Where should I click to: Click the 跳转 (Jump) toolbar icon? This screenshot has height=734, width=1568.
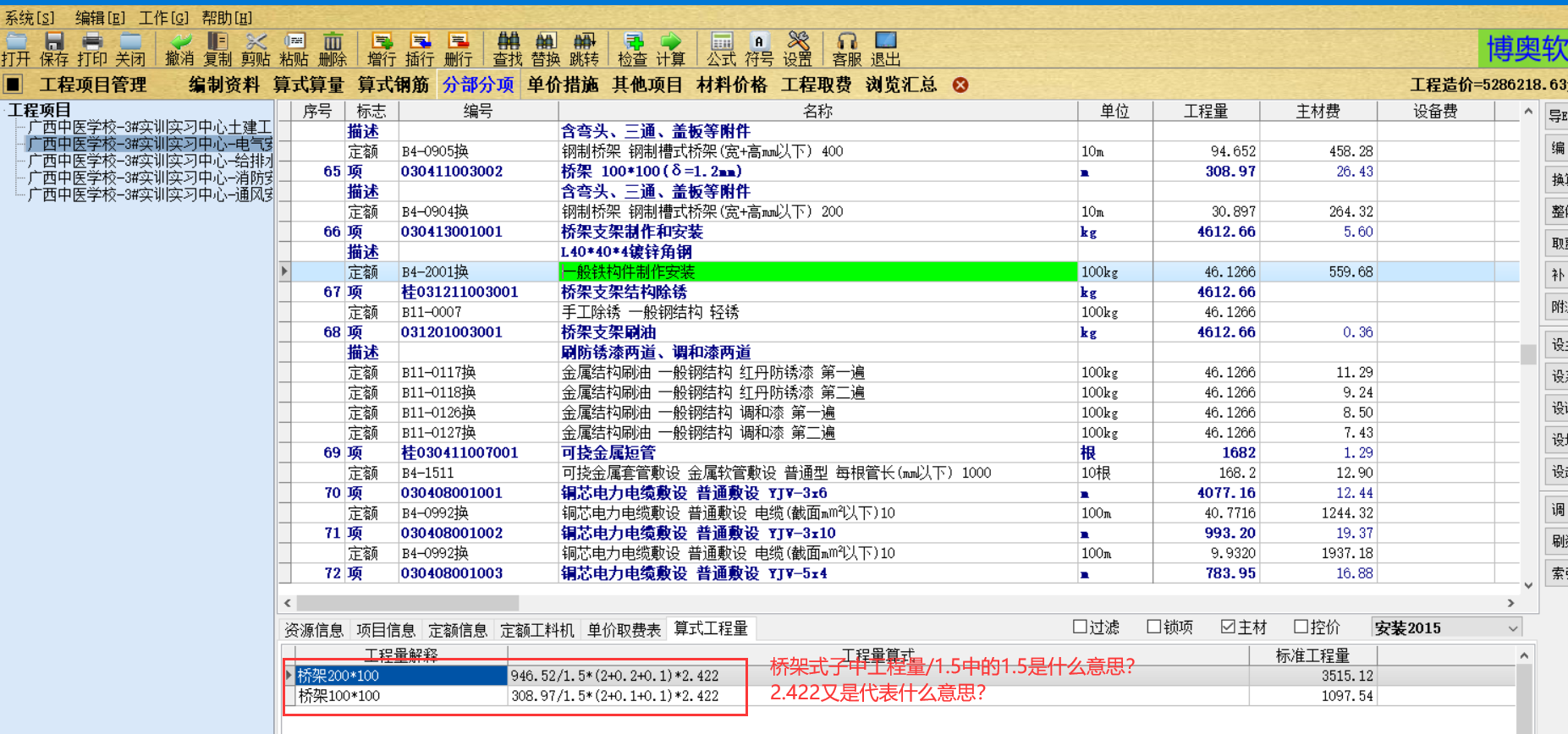(x=584, y=49)
